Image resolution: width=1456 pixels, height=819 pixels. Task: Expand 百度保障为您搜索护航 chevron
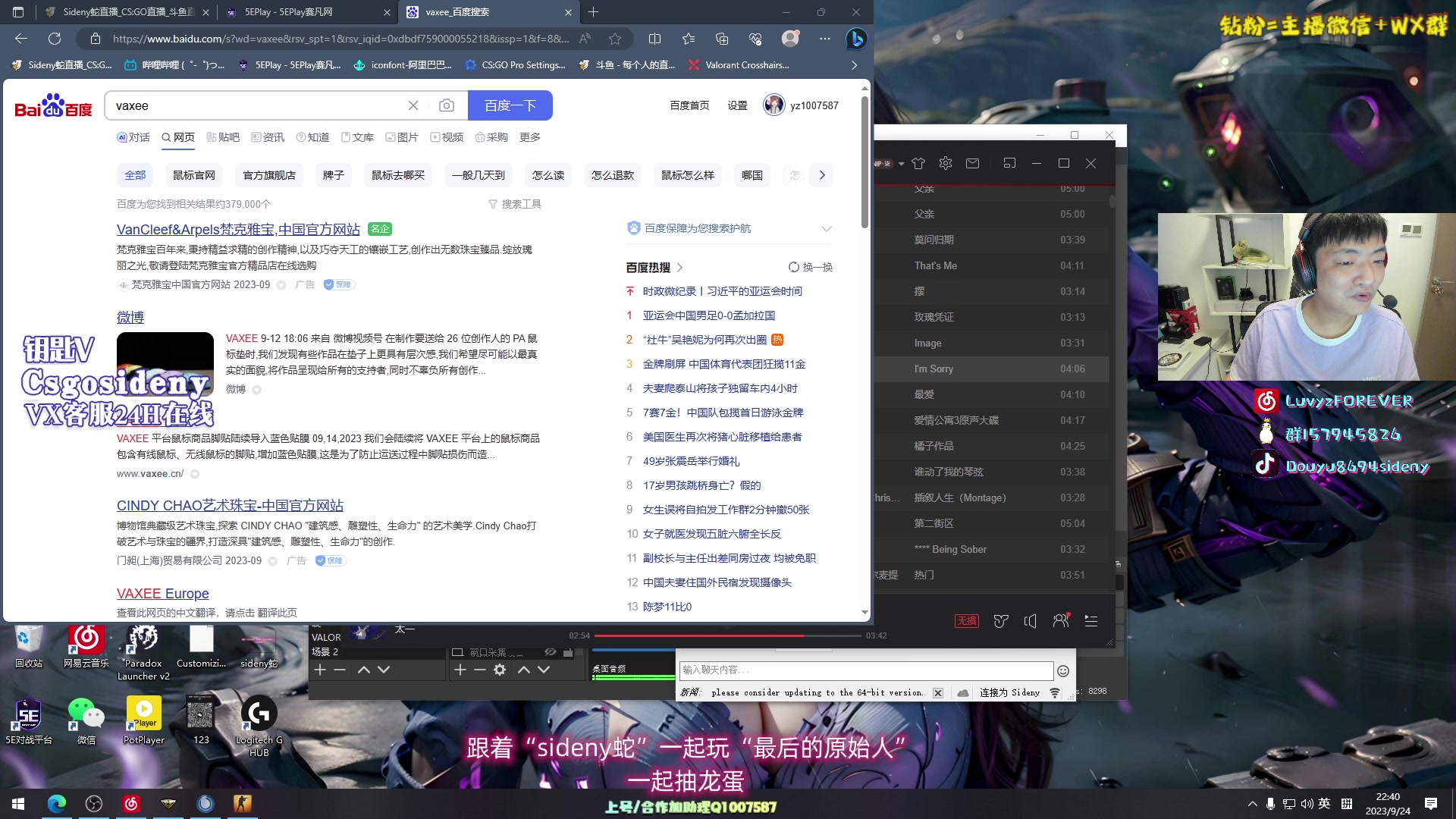(x=827, y=228)
